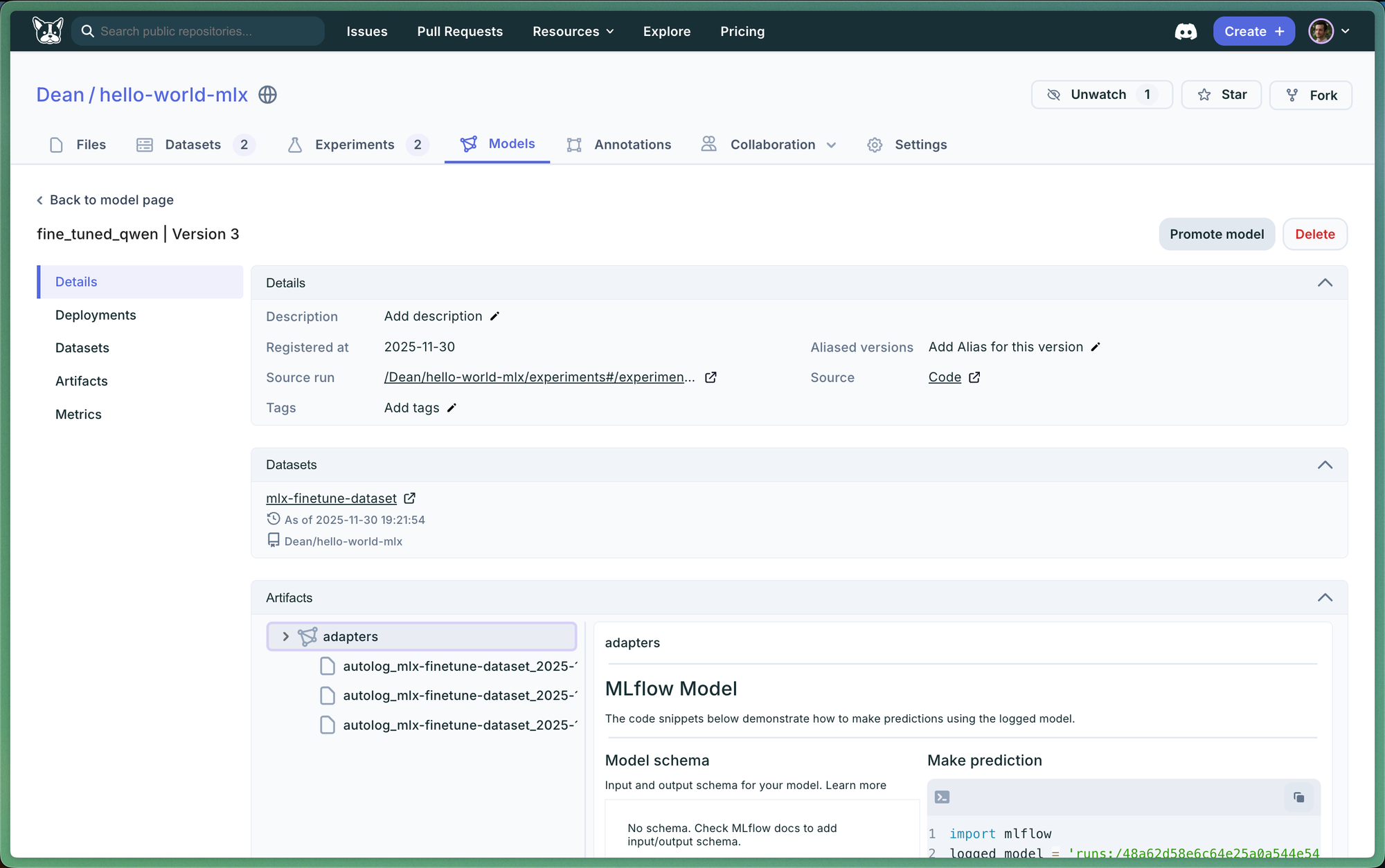Open the Resources dropdown menu
The image size is (1385, 868).
[x=573, y=32]
